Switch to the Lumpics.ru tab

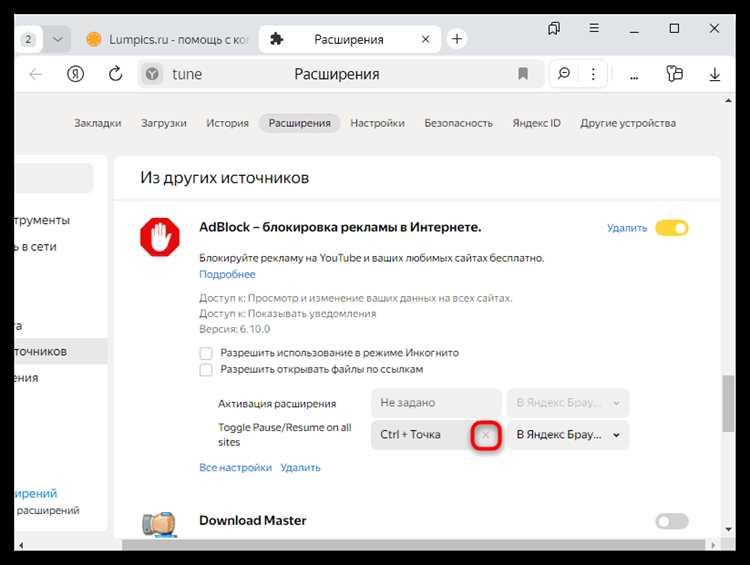pos(167,39)
